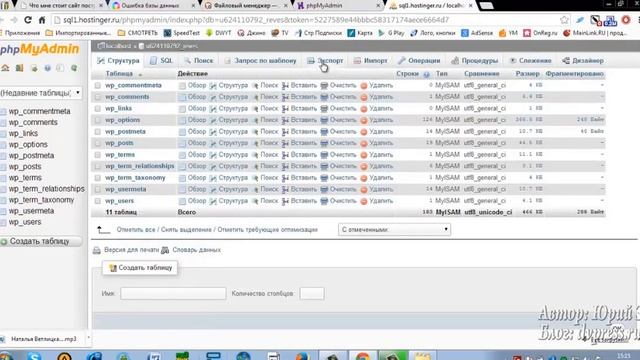Screen dimensions: 640x360
Task: Tick the checkbox for wp_options
Action: point(98,120)
